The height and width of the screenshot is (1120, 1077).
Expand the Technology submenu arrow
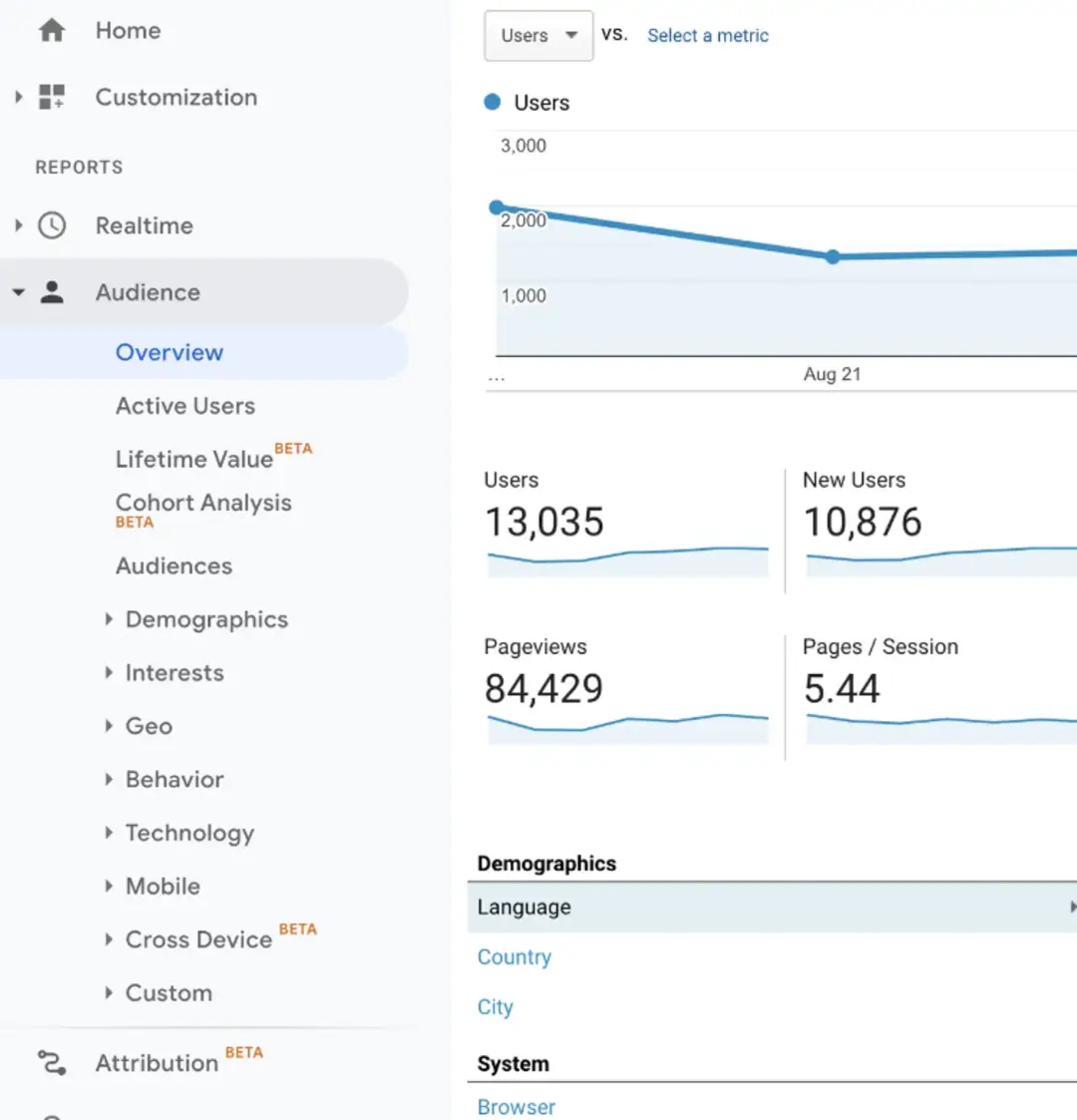[109, 832]
